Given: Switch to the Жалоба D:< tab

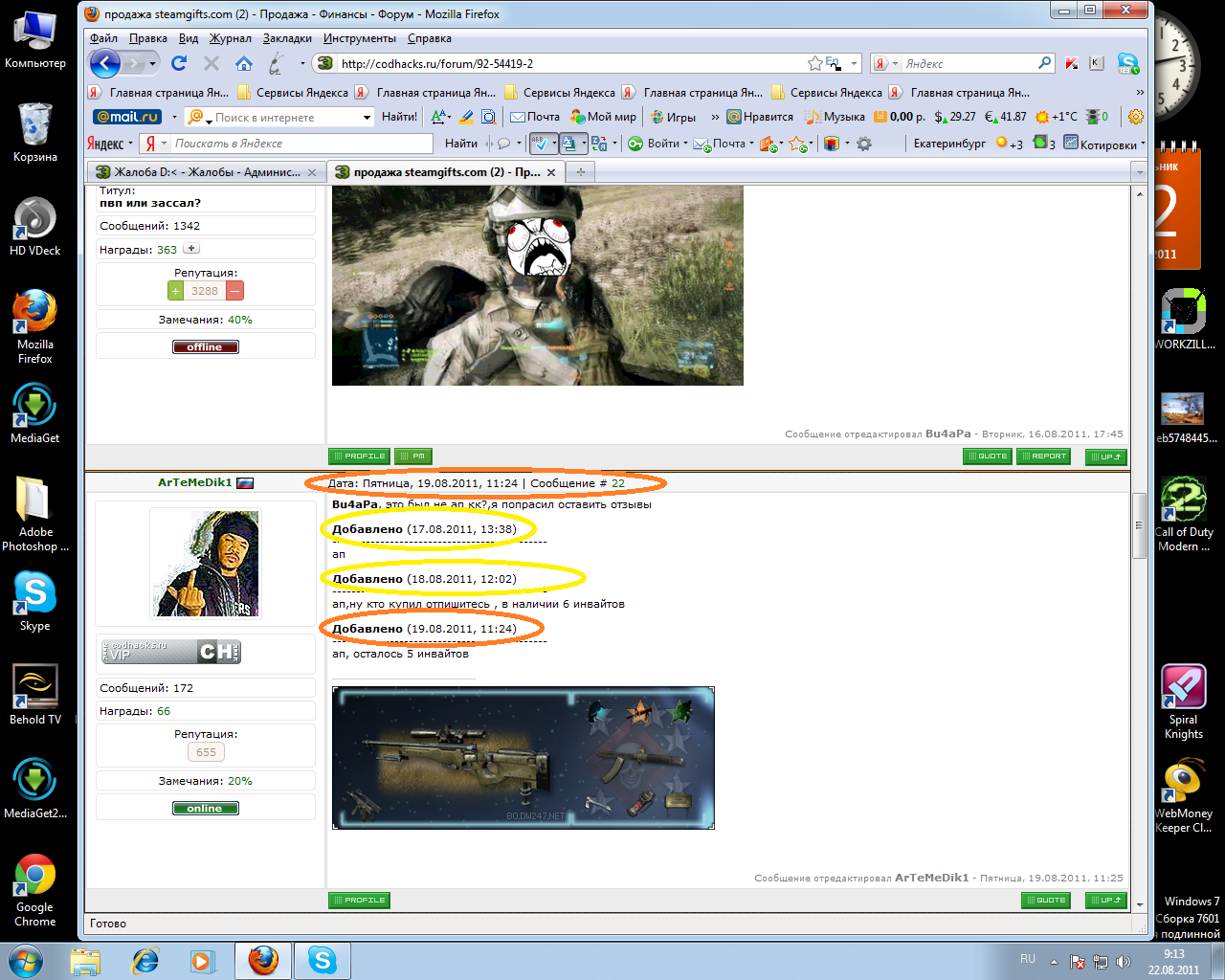Looking at the screenshot, I should coord(206,172).
